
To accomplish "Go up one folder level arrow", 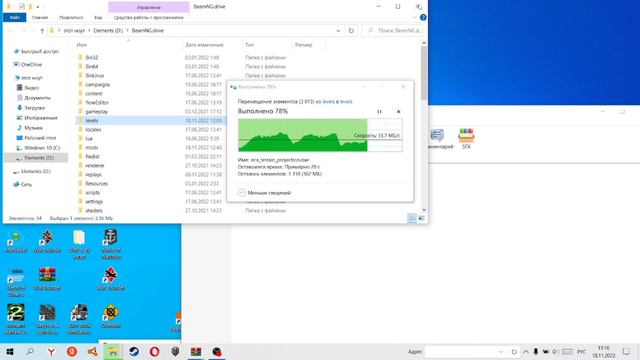I will coord(42,31).
